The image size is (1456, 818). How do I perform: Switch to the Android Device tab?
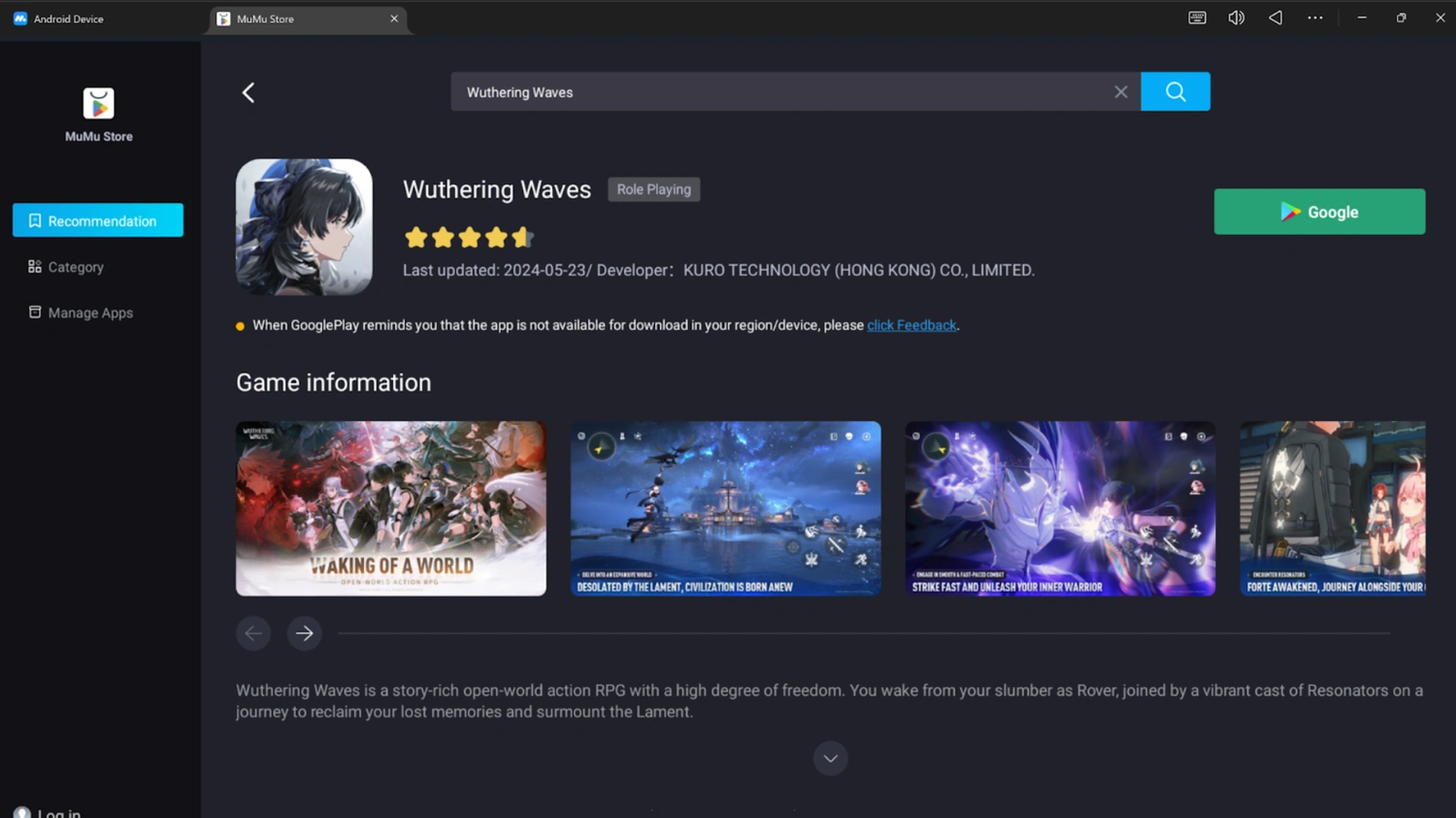tap(68, 18)
